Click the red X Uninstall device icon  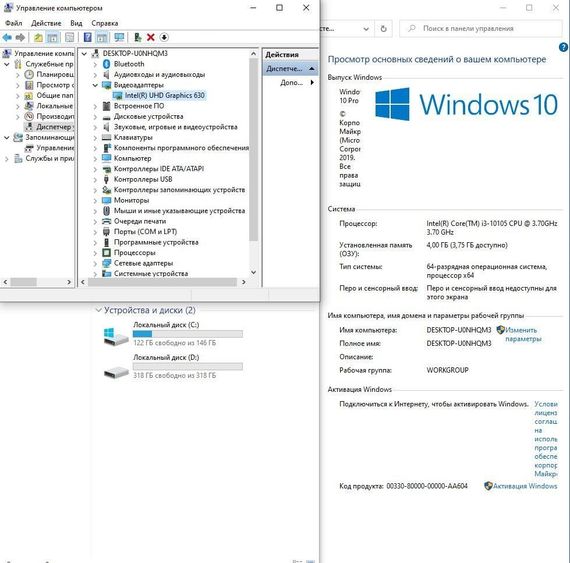tap(150, 37)
